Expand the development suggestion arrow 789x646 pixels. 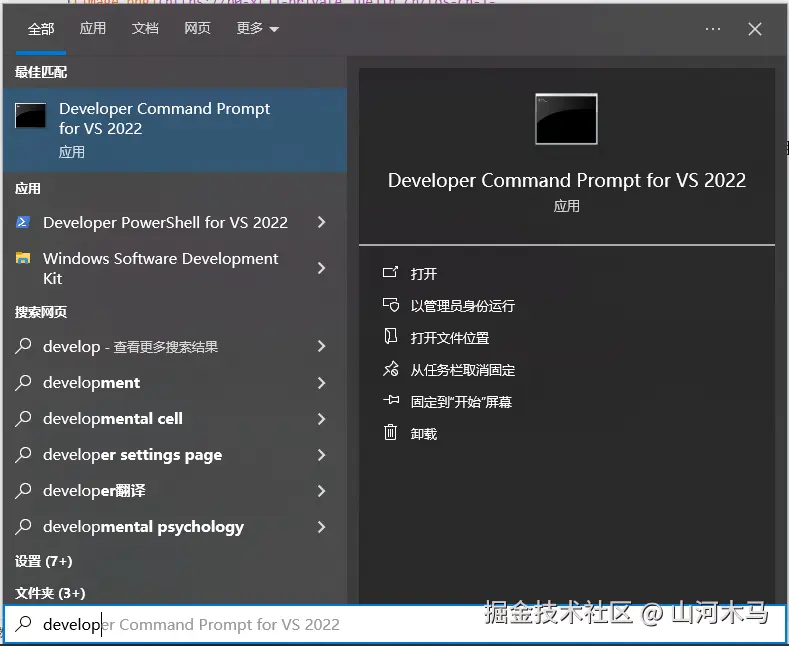point(322,383)
